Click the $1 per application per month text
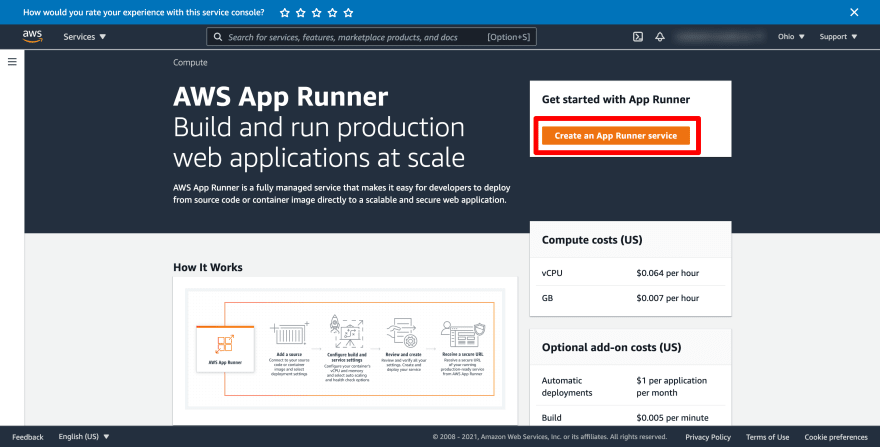880x447 pixels. pyautogui.click(x=671, y=386)
